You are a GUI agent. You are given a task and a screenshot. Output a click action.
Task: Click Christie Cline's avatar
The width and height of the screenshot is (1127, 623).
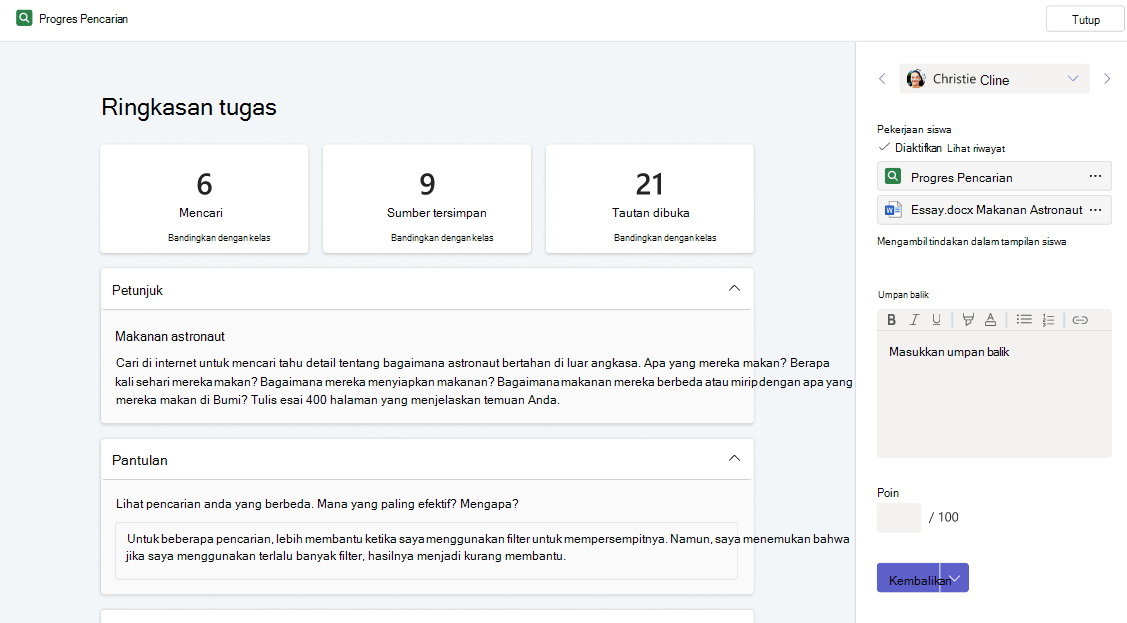(x=916, y=79)
